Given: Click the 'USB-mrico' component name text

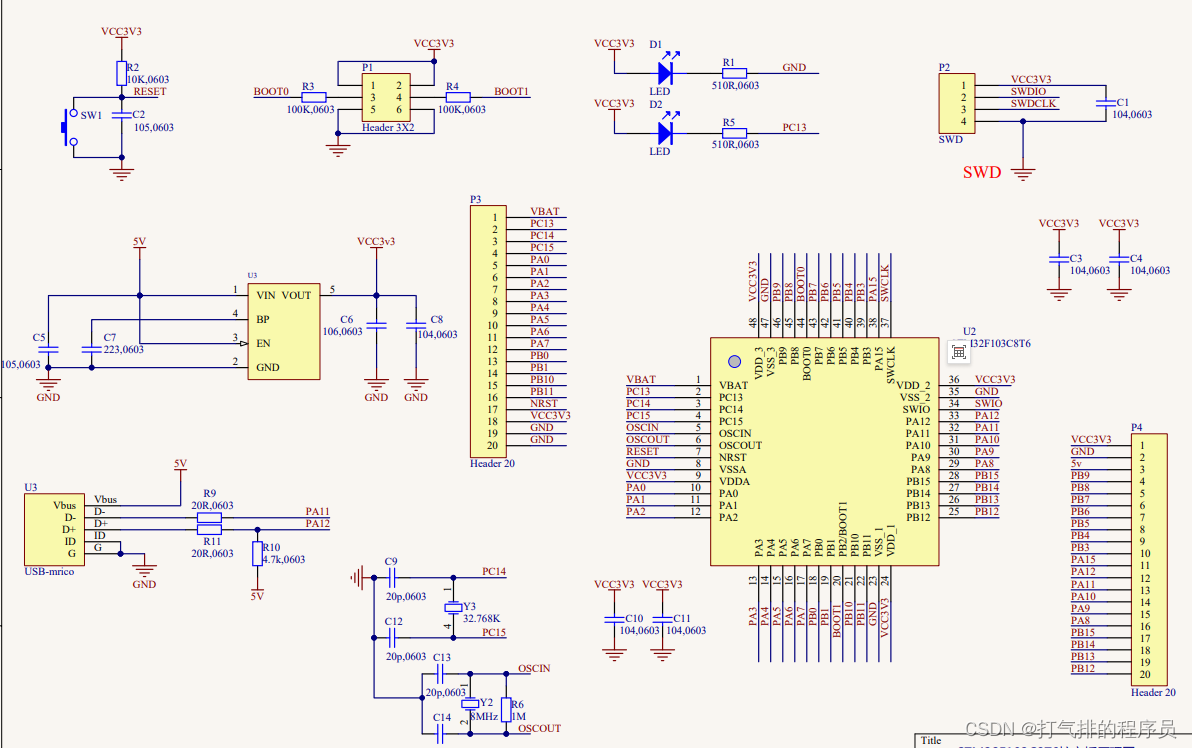Looking at the screenshot, I should (49, 572).
